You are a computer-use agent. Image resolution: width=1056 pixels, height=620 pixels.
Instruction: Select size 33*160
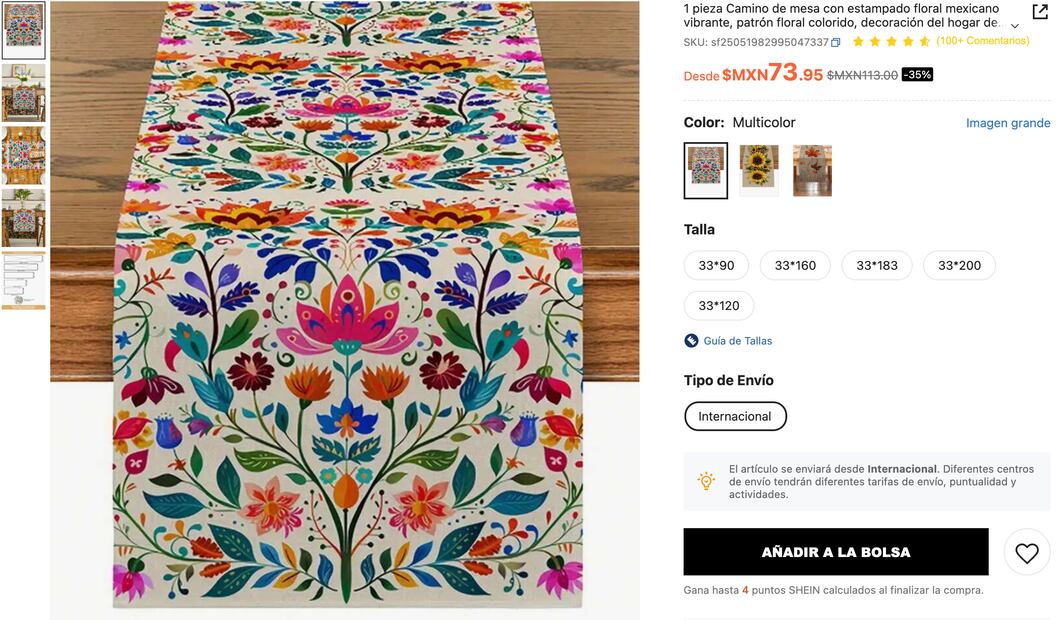point(794,265)
